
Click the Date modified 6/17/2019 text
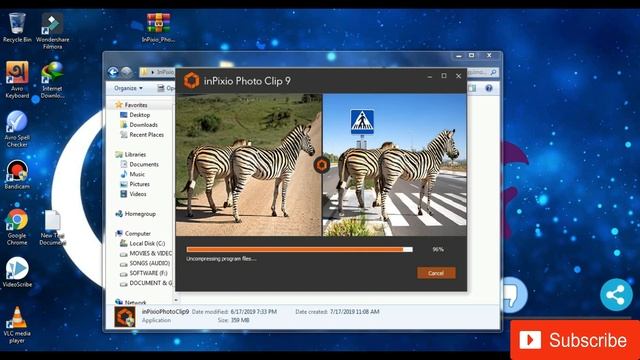point(234,312)
